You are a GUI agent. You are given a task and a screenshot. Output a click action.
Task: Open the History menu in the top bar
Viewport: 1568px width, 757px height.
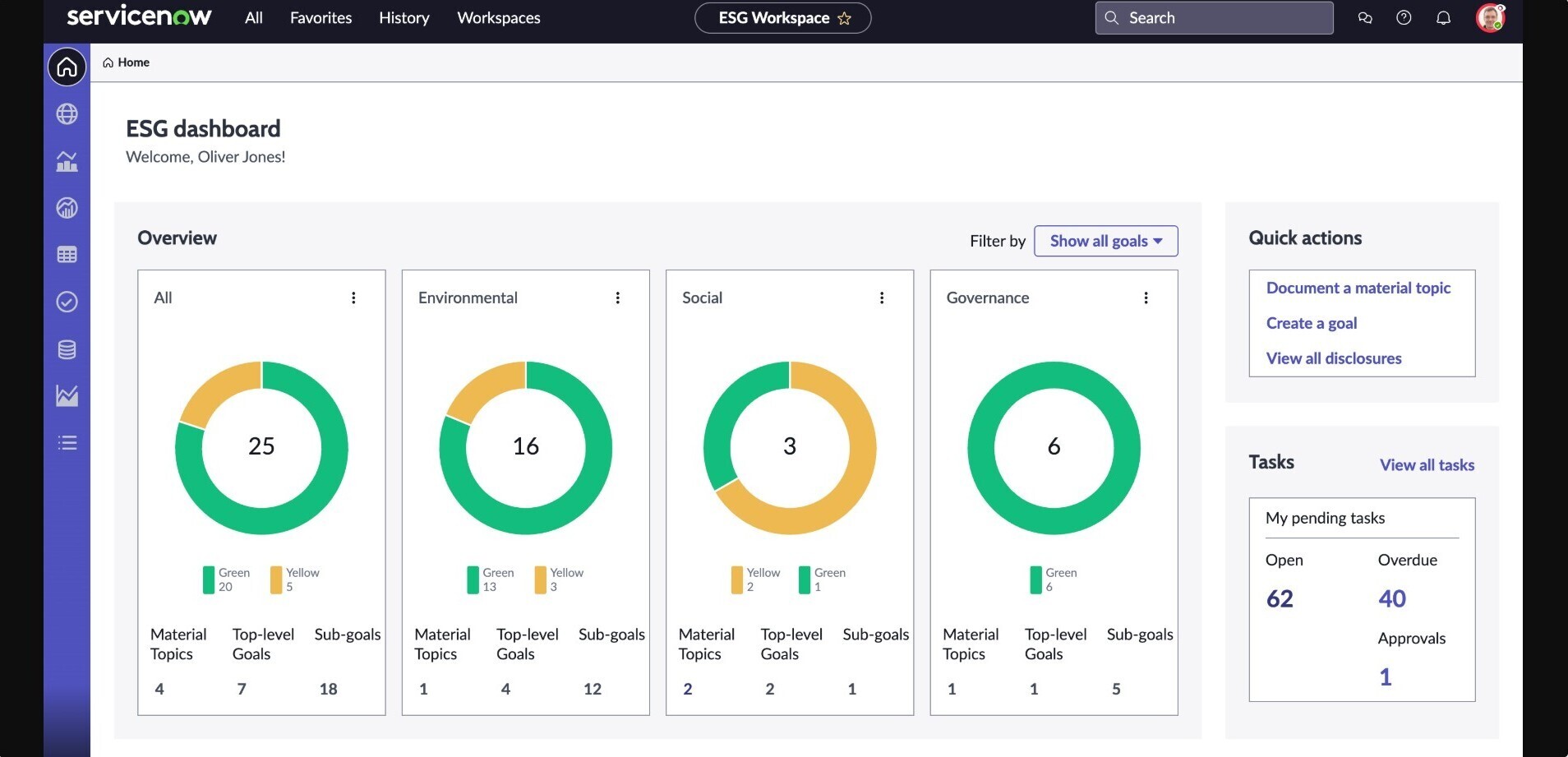point(404,17)
